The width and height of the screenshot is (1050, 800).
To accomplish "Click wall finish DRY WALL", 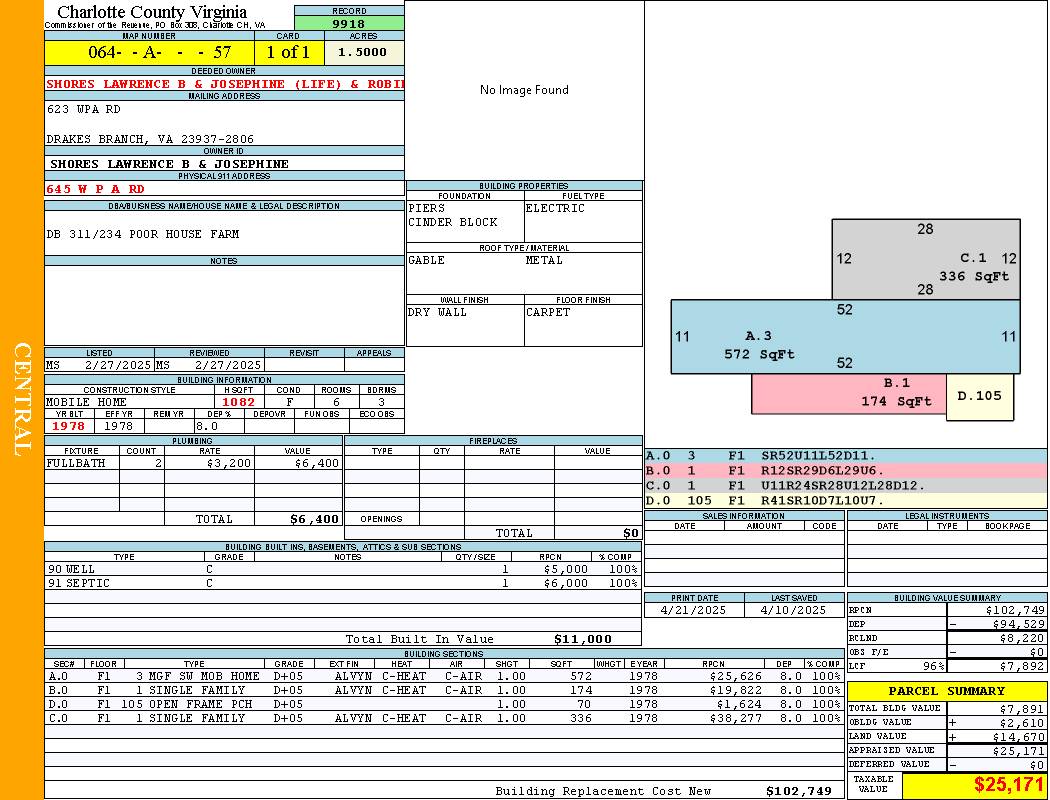I will [437, 312].
